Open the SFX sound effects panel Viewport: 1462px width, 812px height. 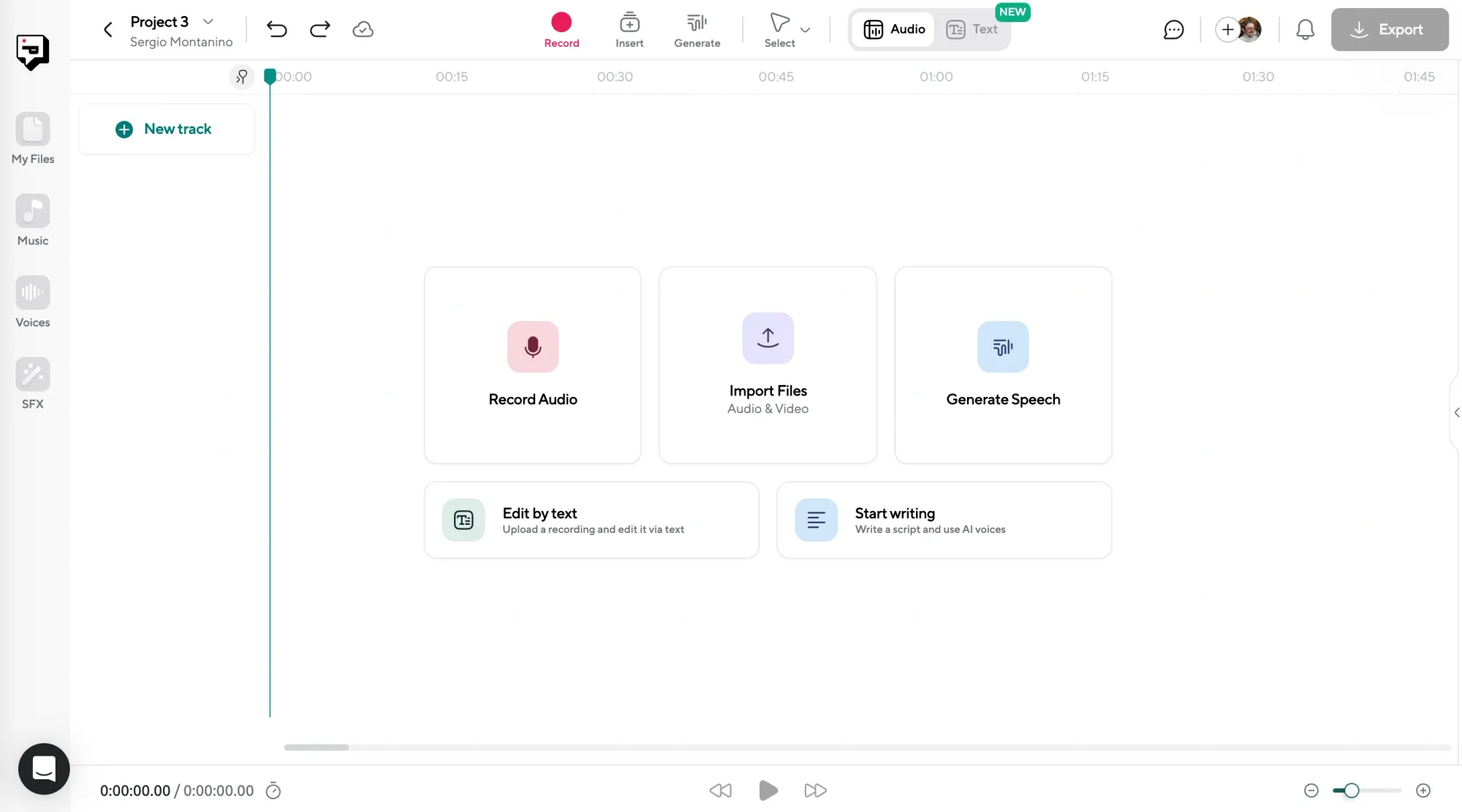tap(32, 382)
